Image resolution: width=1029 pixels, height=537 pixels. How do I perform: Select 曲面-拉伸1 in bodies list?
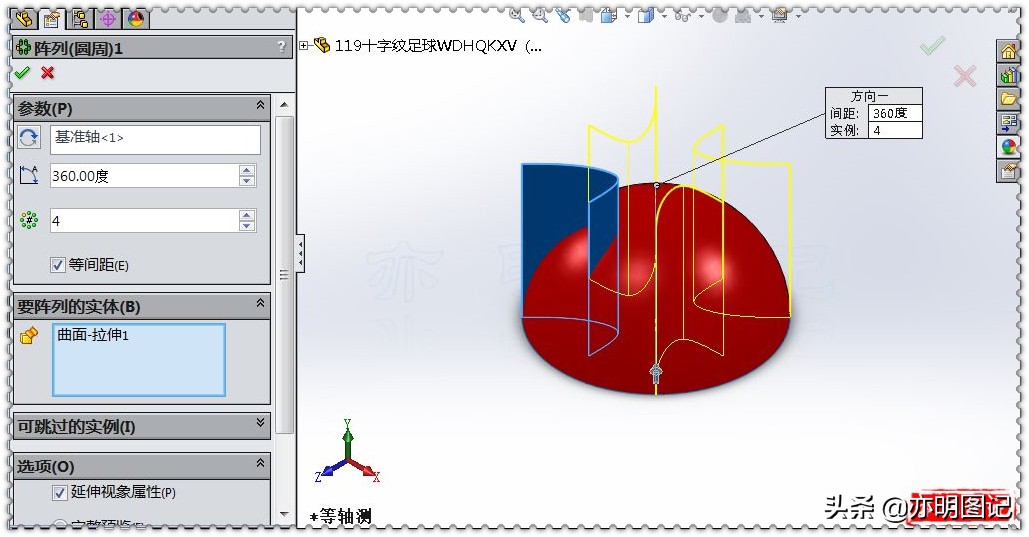tap(93, 335)
